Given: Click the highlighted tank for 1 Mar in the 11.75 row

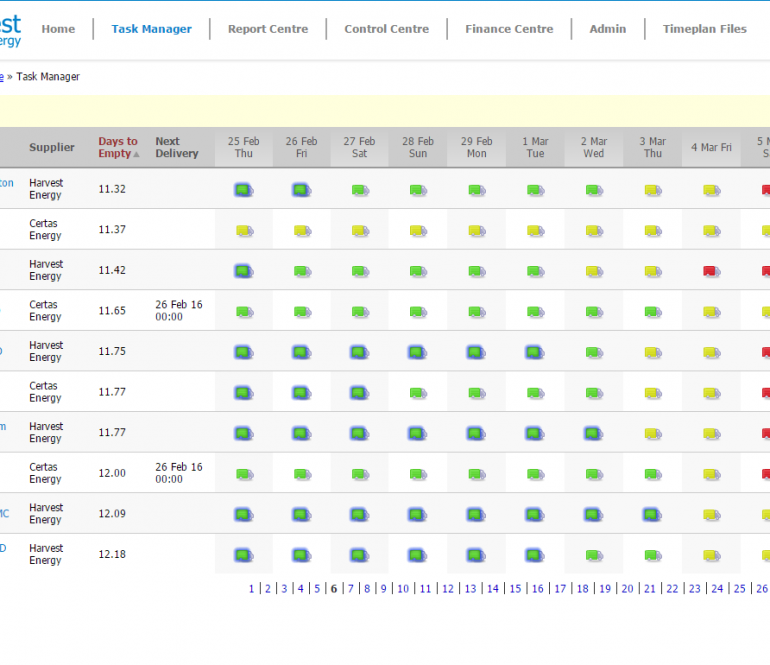Looking at the screenshot, I should click(x=535, y=352).
